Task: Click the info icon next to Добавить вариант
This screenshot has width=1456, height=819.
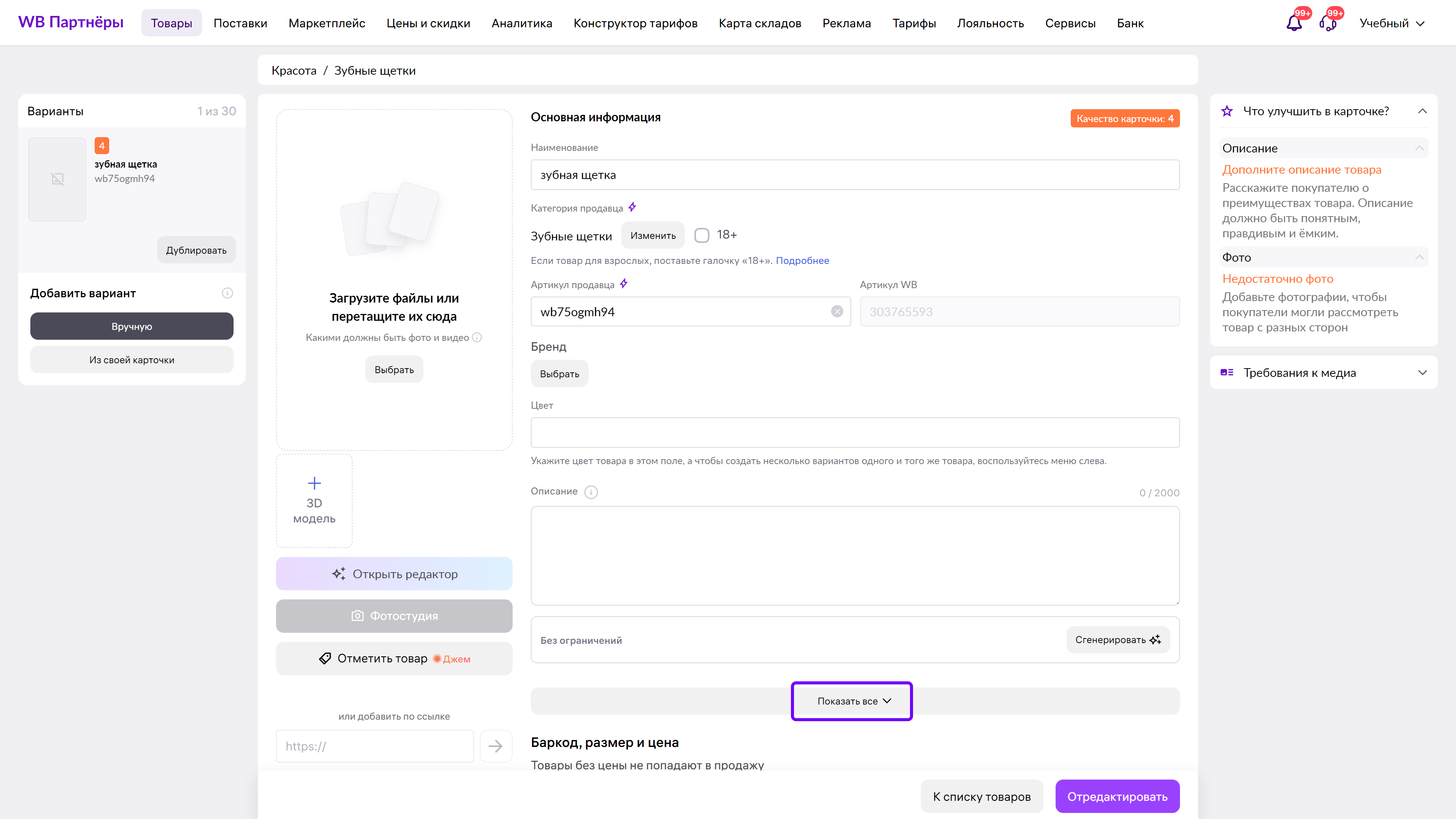Action: tap(227, 293)
